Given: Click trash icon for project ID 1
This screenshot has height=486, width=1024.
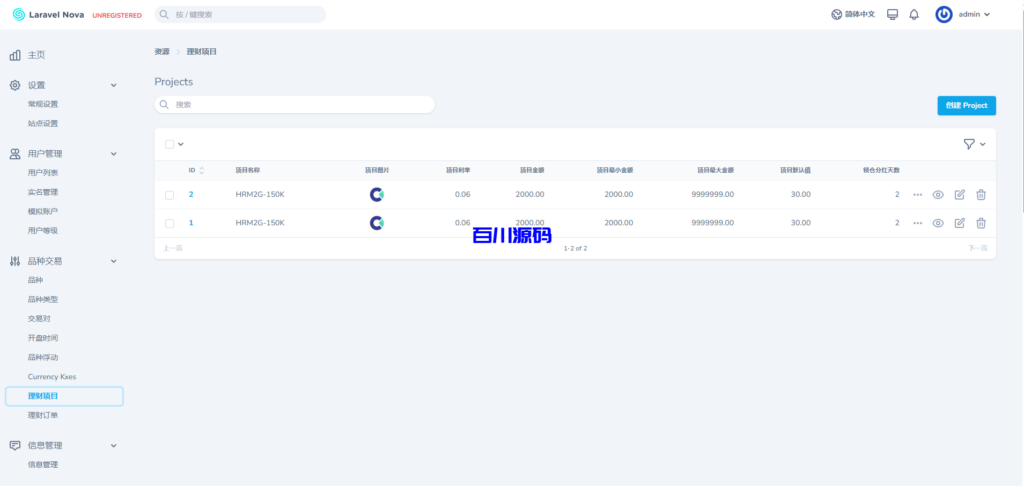Looking at the screenshot, I should [x=981, y=223].
